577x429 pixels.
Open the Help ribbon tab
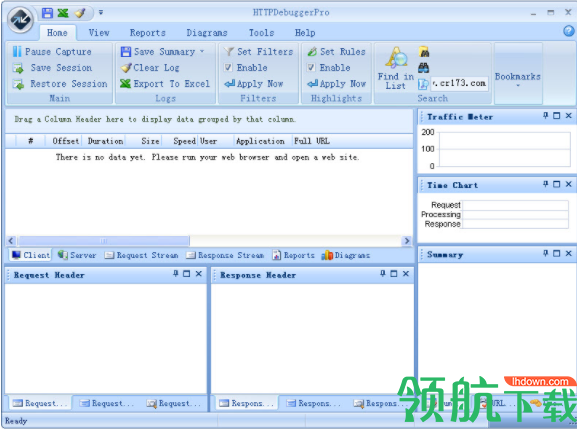[x=305, y=33]
